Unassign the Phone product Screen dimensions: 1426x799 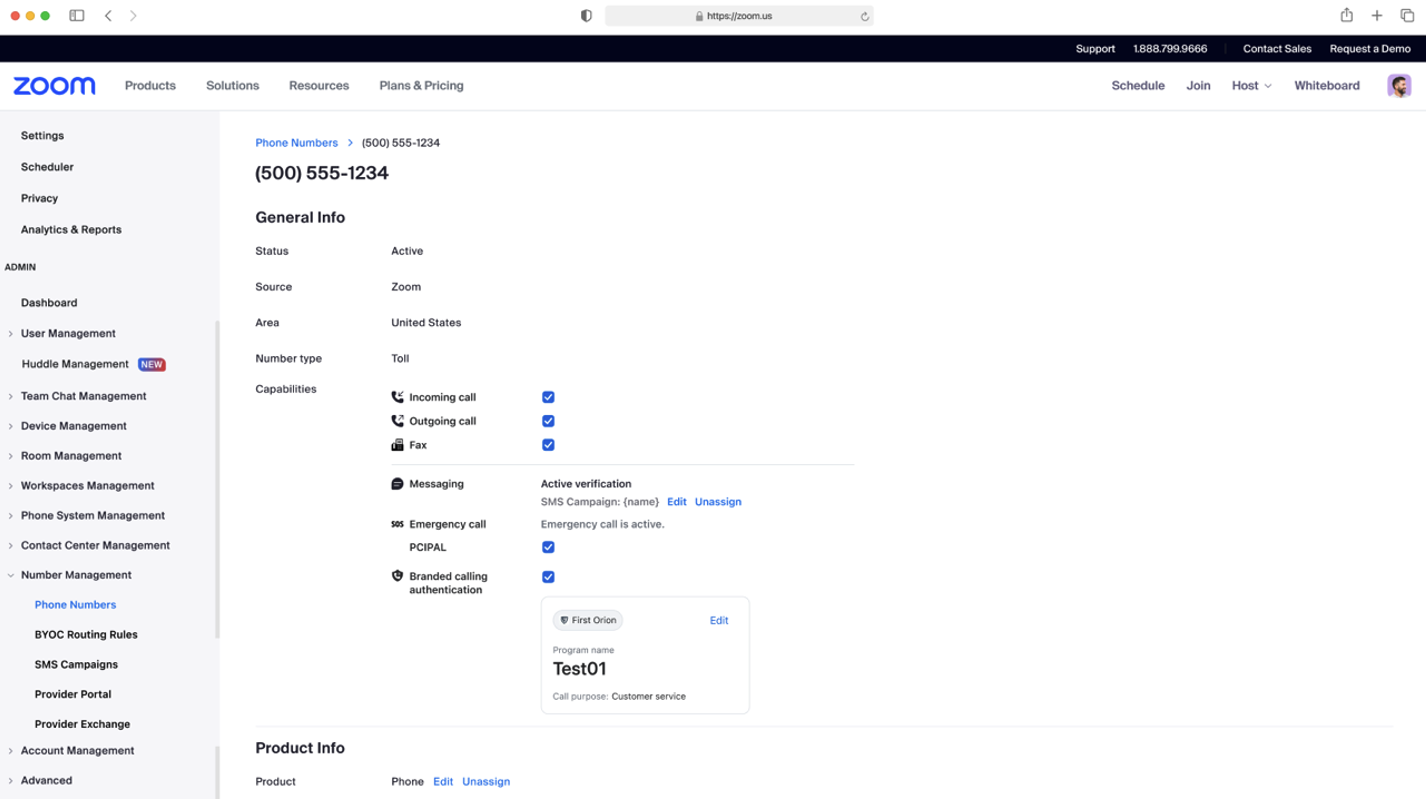point(486,782)
